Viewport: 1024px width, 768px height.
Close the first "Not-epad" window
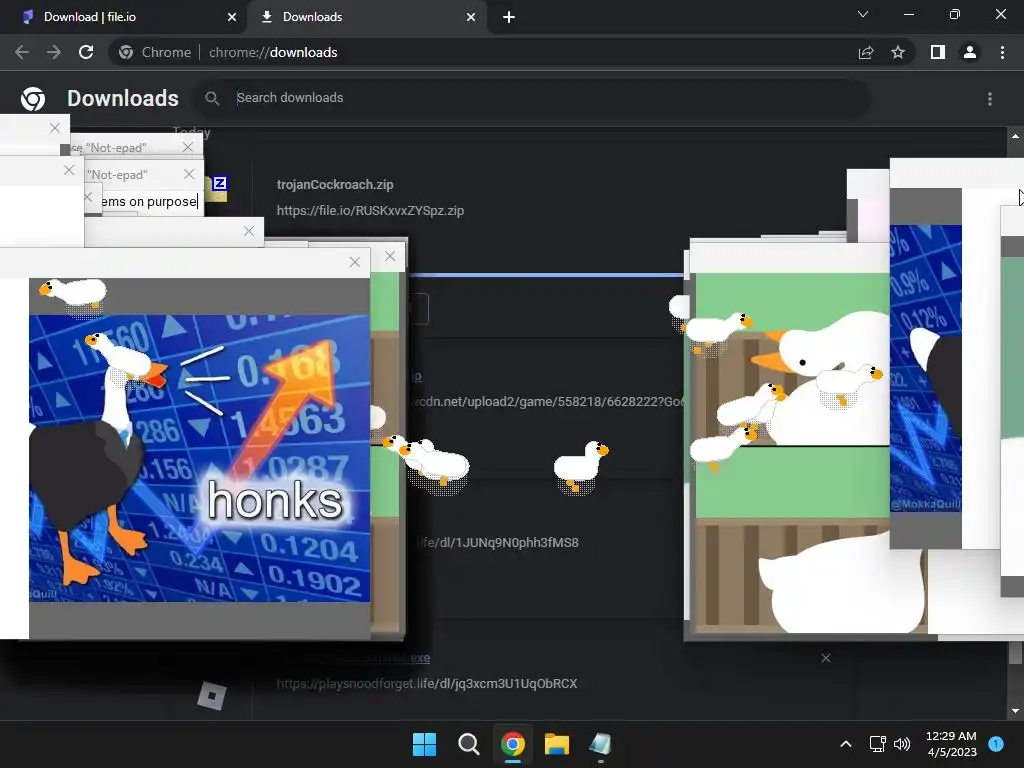(x=187, y=147)
